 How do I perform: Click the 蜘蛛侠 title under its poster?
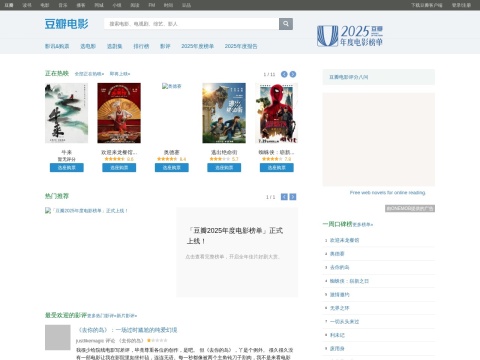coord(276,152)
